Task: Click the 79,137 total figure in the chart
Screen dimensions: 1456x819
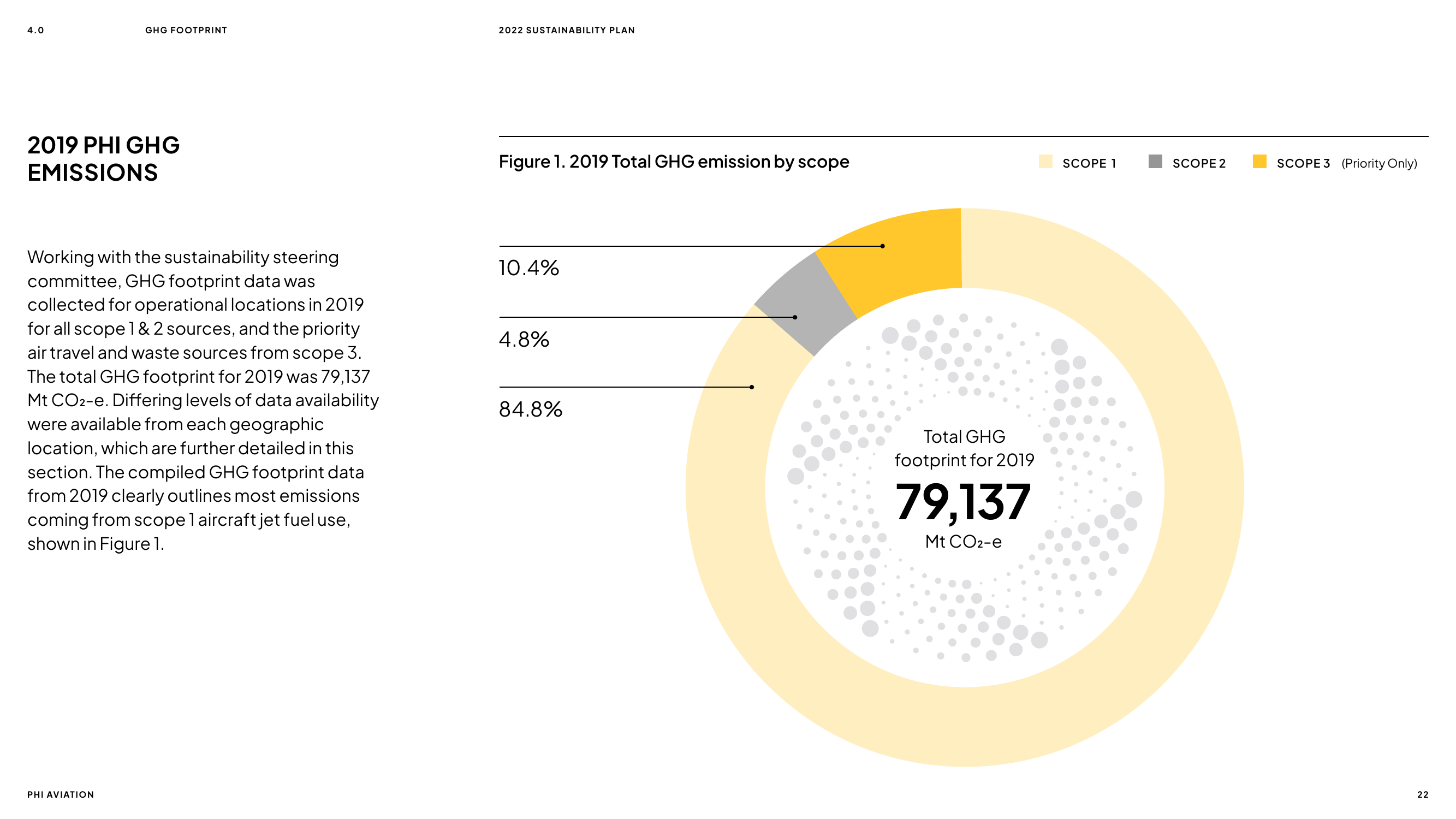Action: (x=963, y=502)
